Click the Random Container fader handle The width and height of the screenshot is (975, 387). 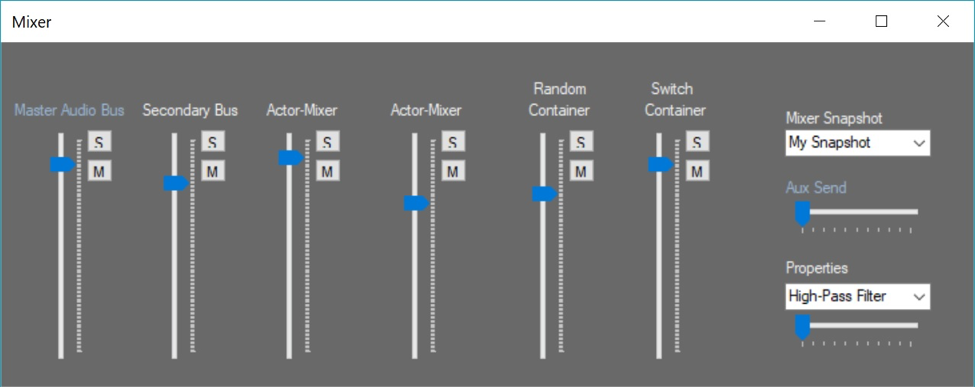(x=545, y=194)
